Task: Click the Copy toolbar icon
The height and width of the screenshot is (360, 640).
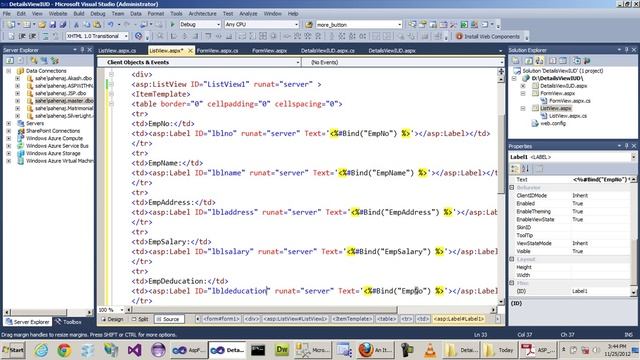Action: (x=87, y=25)
